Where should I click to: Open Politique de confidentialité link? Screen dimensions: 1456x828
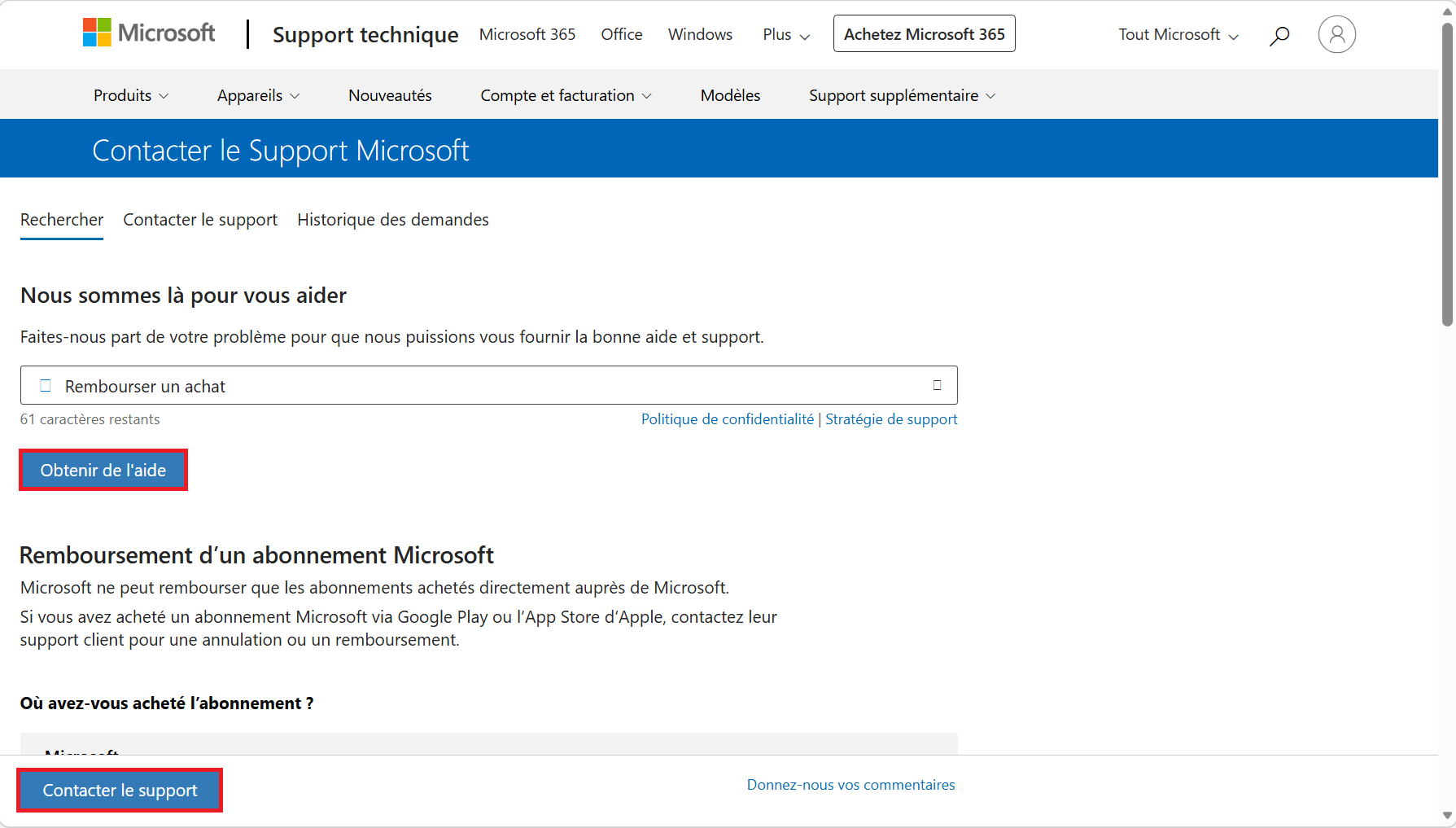pyautogui.click(x=728, y=419)
